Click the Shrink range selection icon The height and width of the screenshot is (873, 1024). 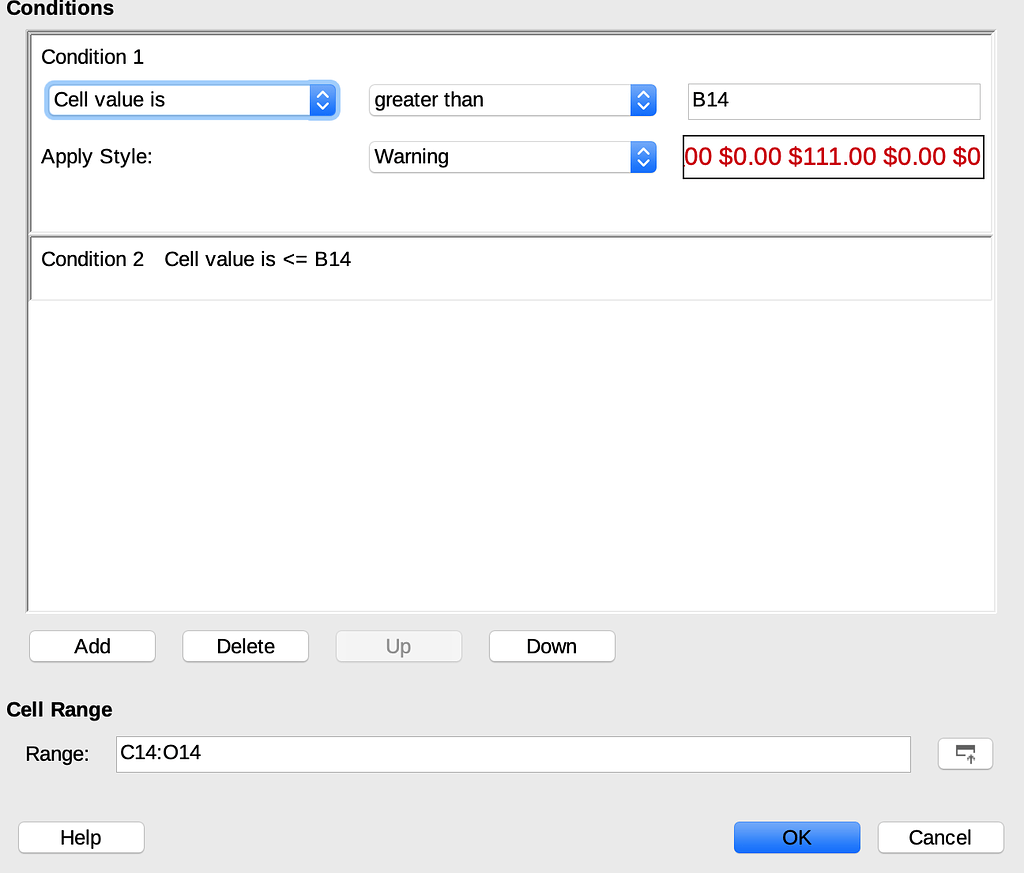964,754
